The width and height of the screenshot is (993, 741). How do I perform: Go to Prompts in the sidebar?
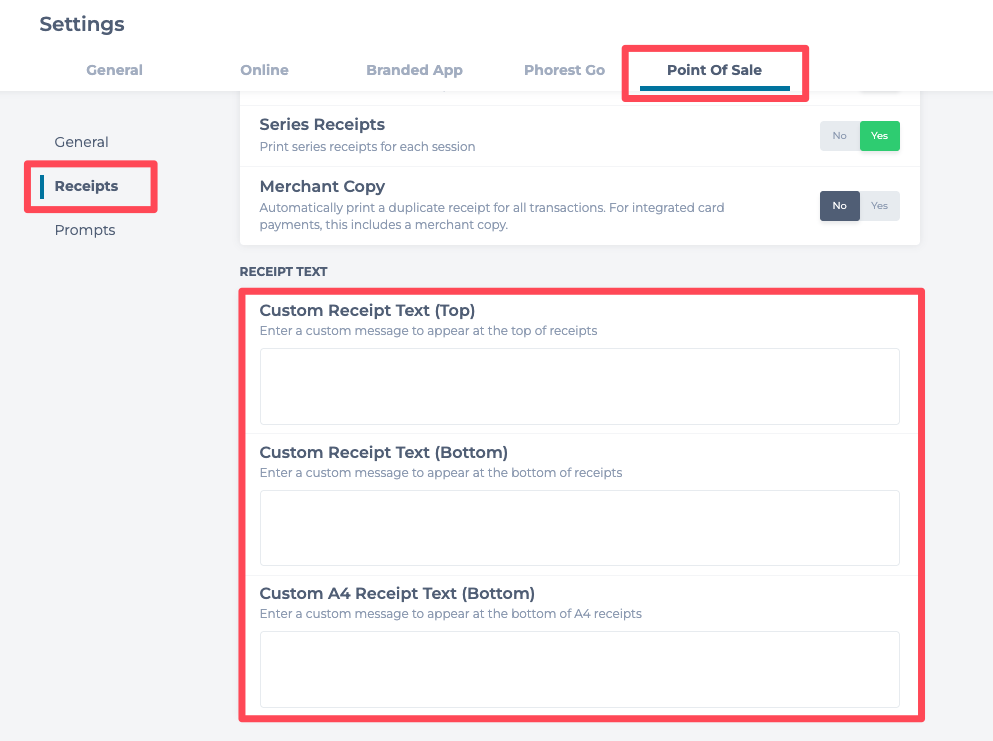point(85,230)
